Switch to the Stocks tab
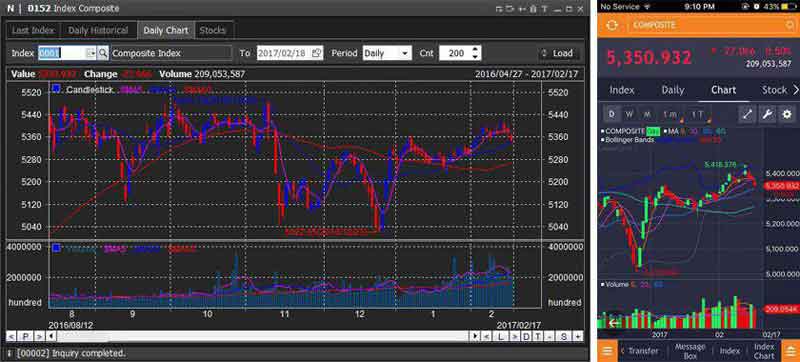Screen dimensions: 800x362 tap(213, 30)
